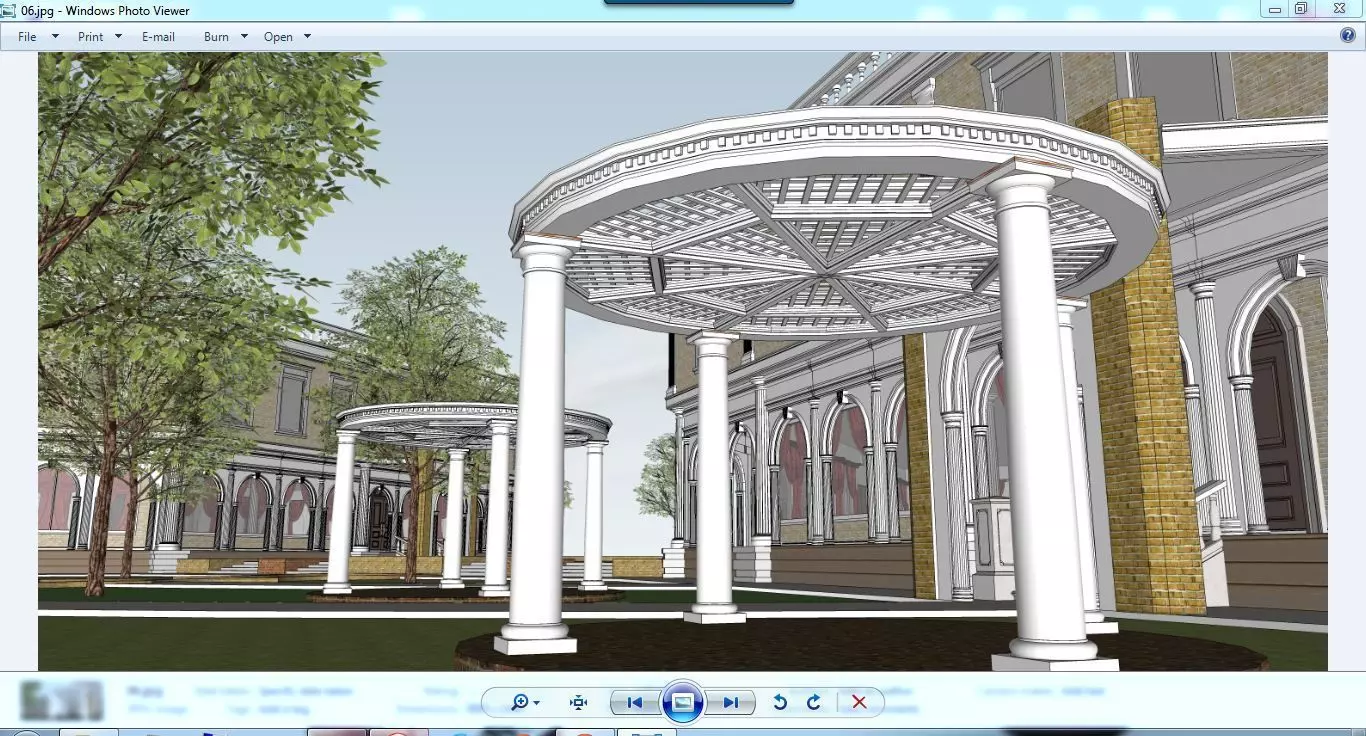Viewport: 1366px width, 736px height.
Task: Restore down the Photo Viewer window
Action: point(1301,9)
